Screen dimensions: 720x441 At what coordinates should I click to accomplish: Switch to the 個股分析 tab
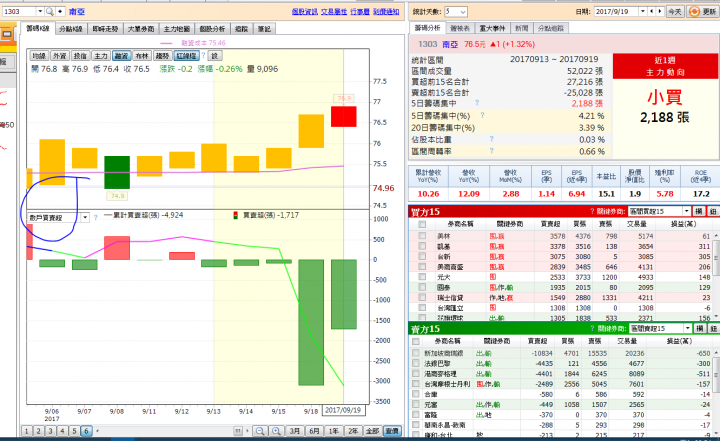[212, 29]
